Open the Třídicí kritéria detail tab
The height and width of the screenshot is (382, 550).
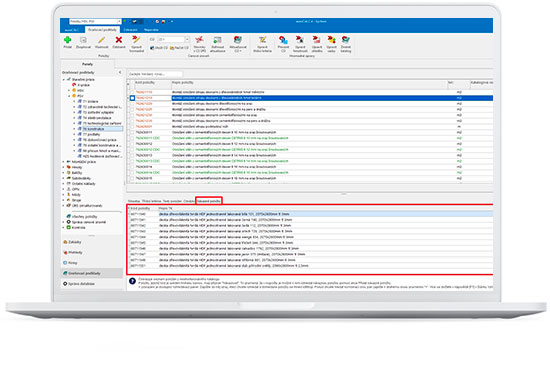[151, 201]
